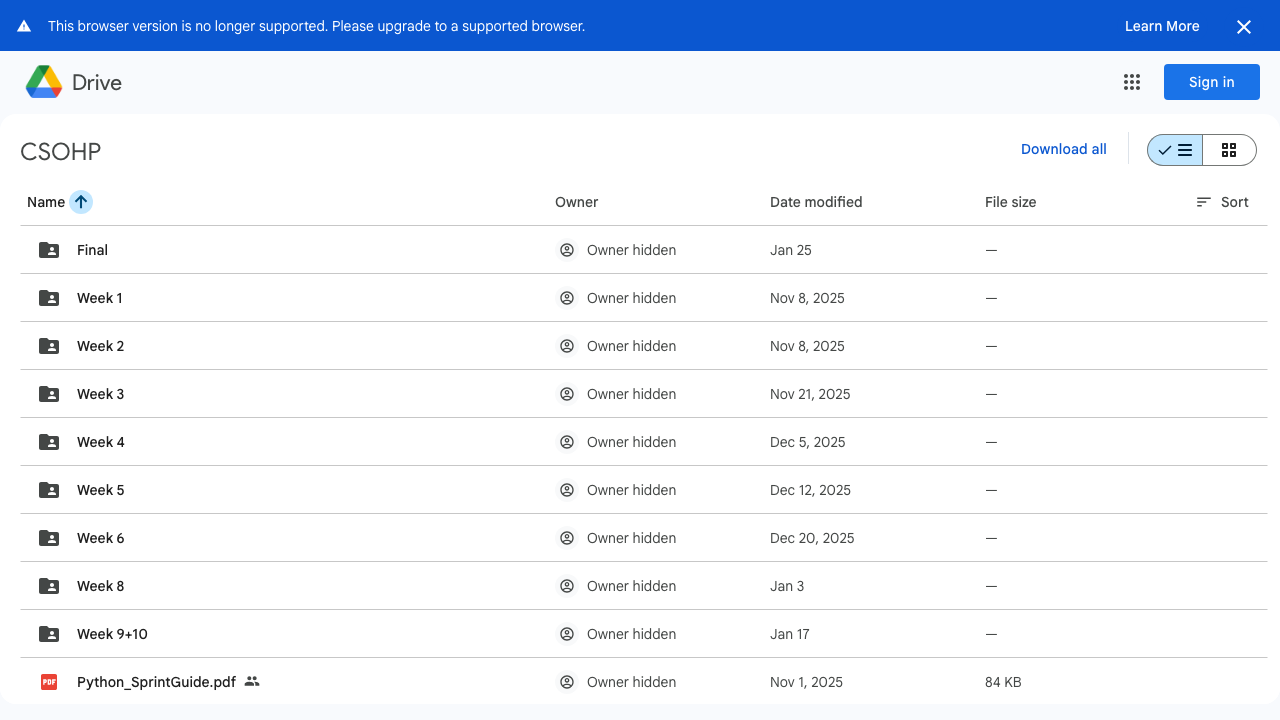
Task: Click the Owner column header
Action: pyautogui.click(x=577, y=202)
